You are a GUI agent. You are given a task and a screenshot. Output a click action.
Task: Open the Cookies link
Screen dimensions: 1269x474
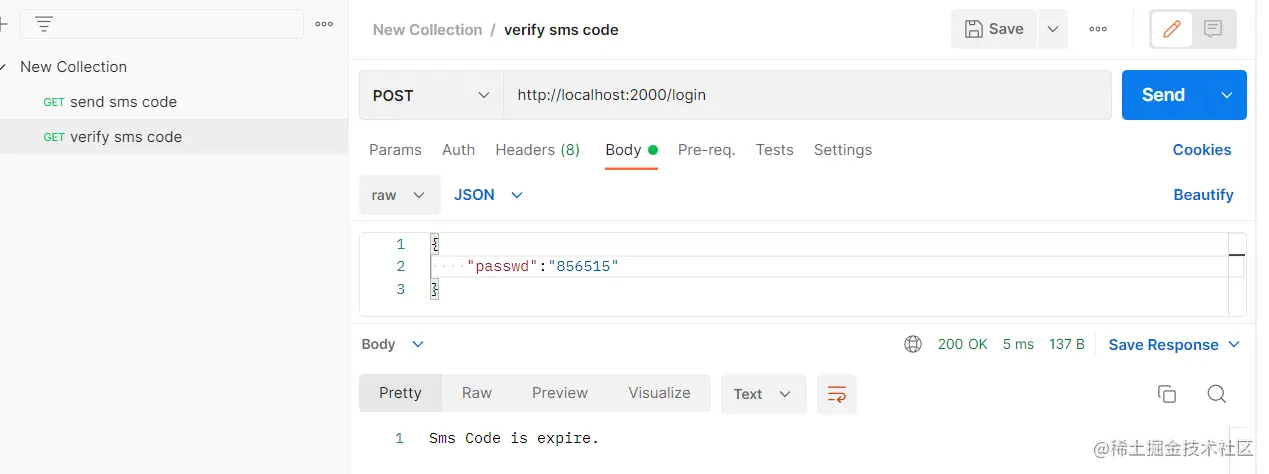[x=1202, y=150]
